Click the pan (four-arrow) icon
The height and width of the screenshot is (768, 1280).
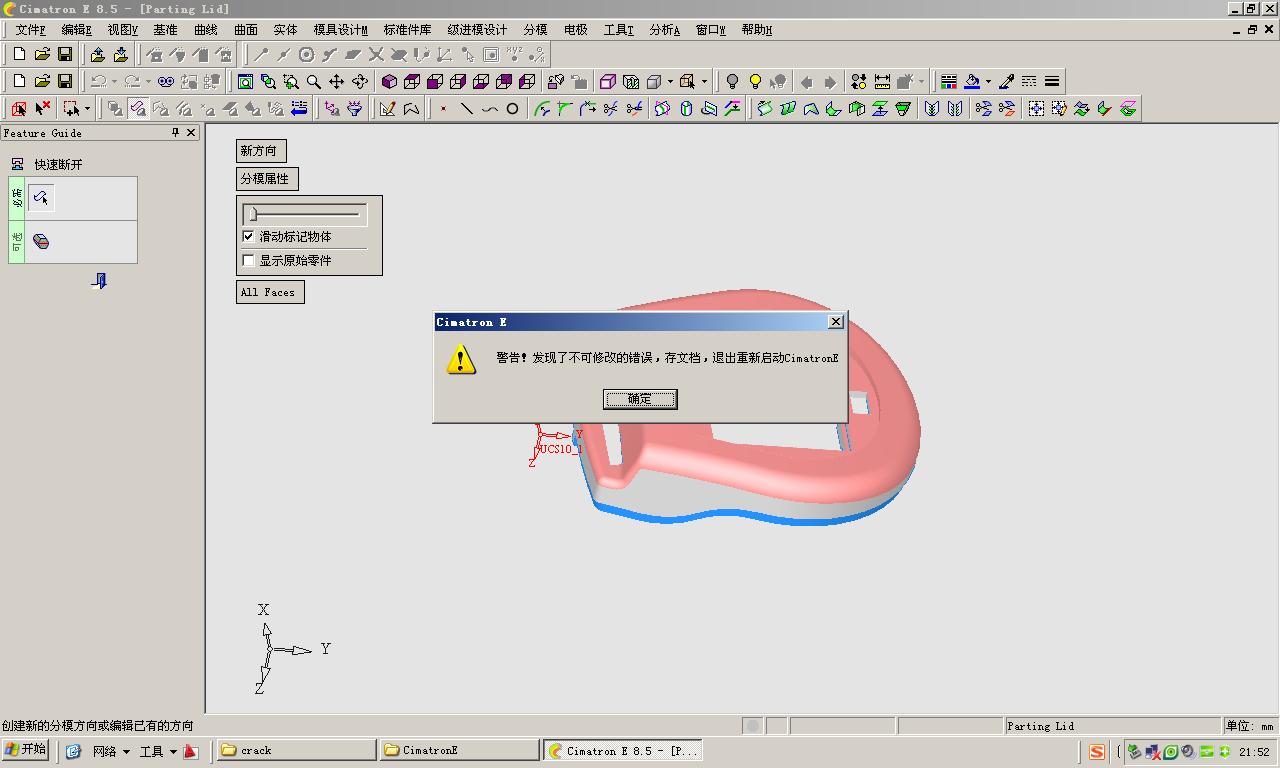click(x=337, y=81)
